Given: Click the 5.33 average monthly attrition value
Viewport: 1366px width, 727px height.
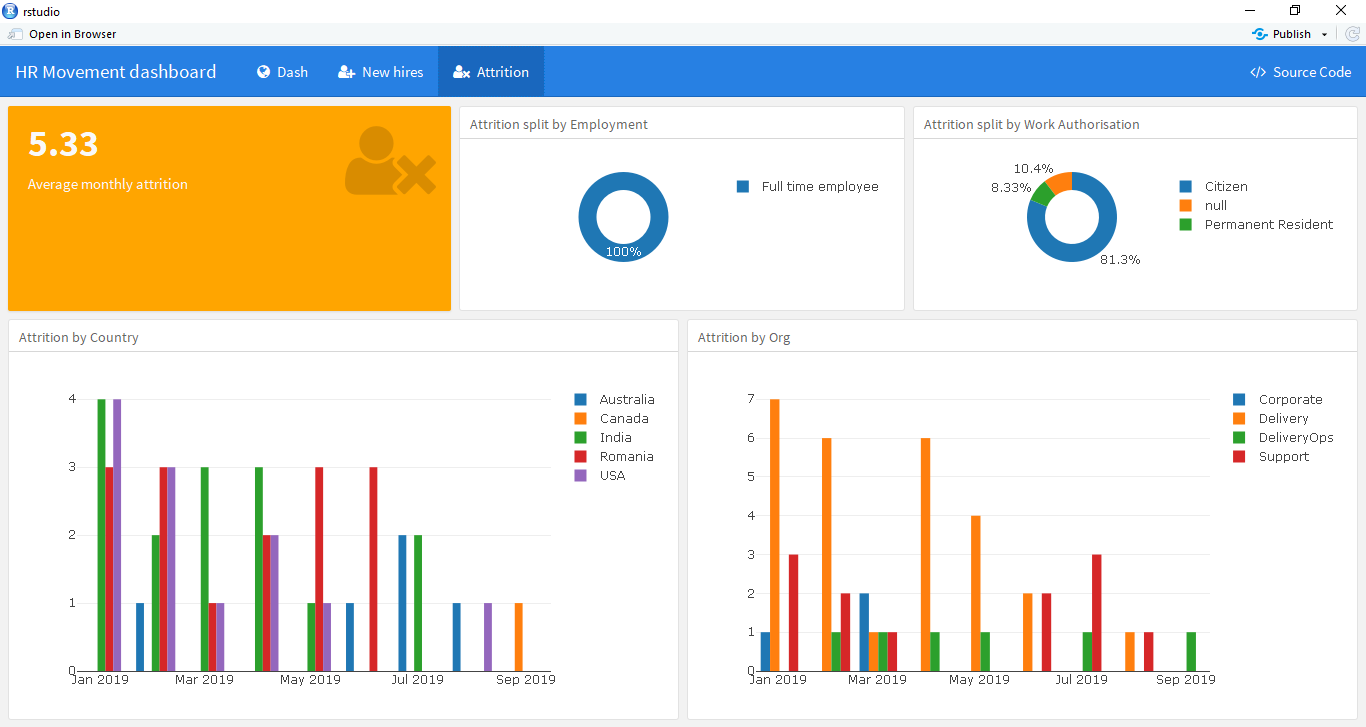Looking at the screenshot, I should pyautogui.click(x=63, y=145).
